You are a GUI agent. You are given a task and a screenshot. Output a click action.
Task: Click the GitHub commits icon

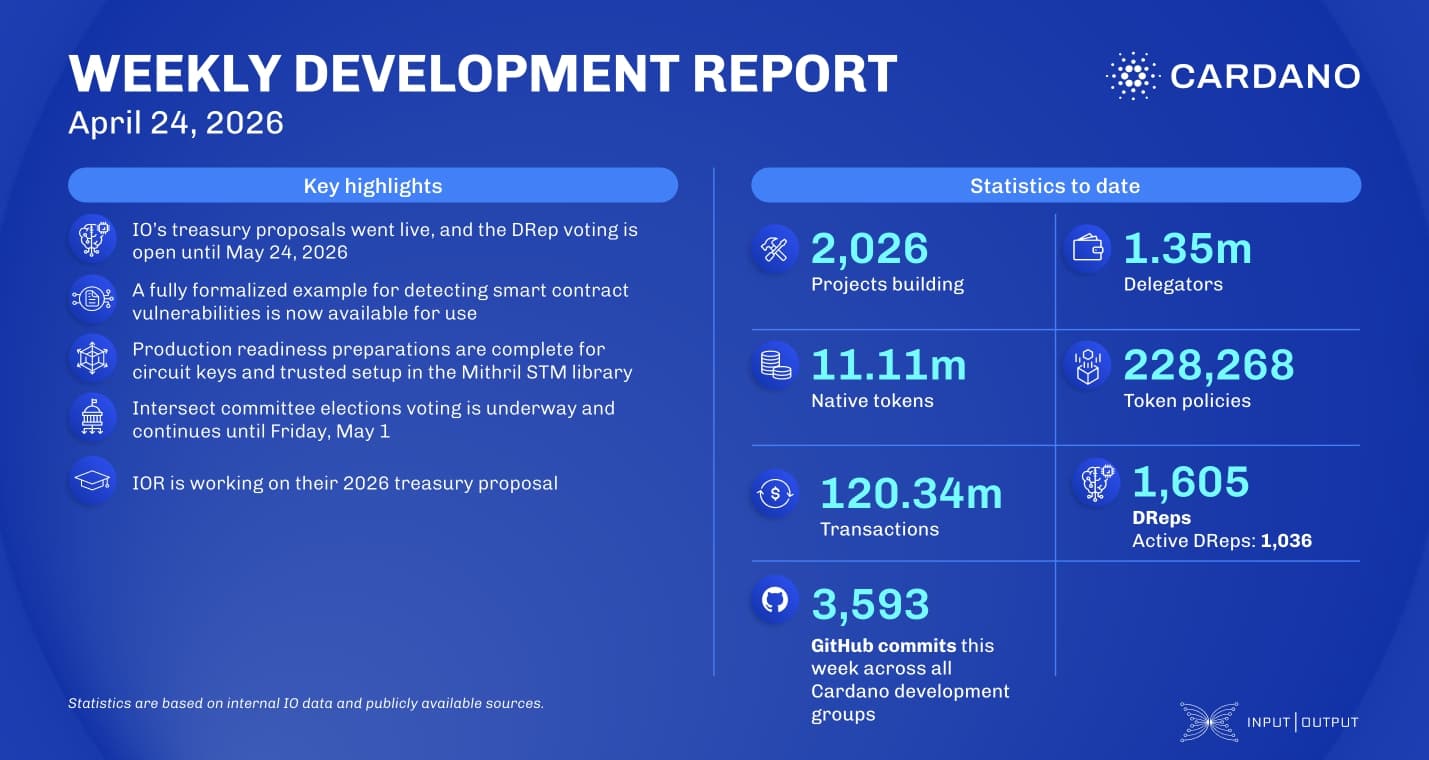(774, 600)
